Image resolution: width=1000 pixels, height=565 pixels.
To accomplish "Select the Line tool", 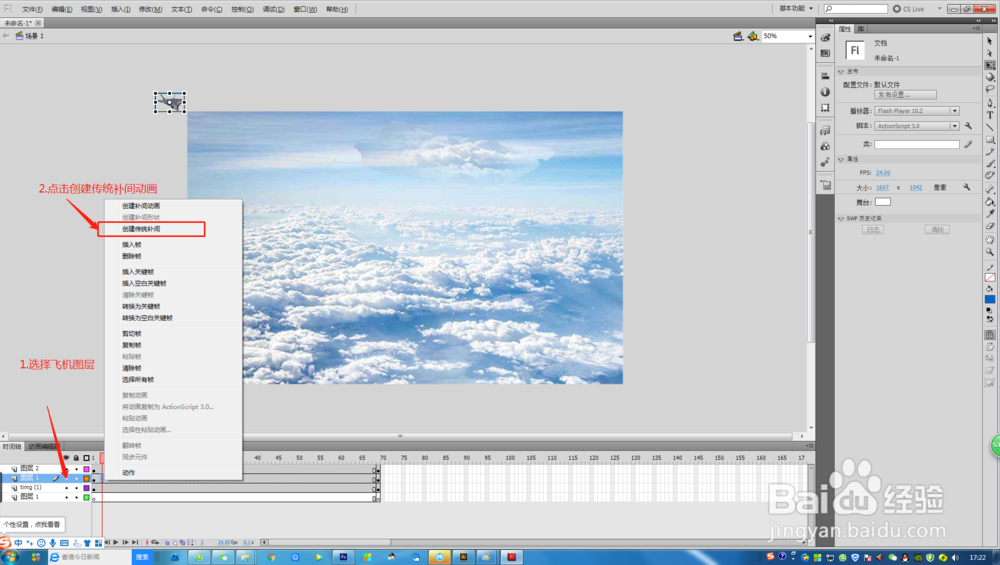I will pyautogui.click(x=990, y=127).
